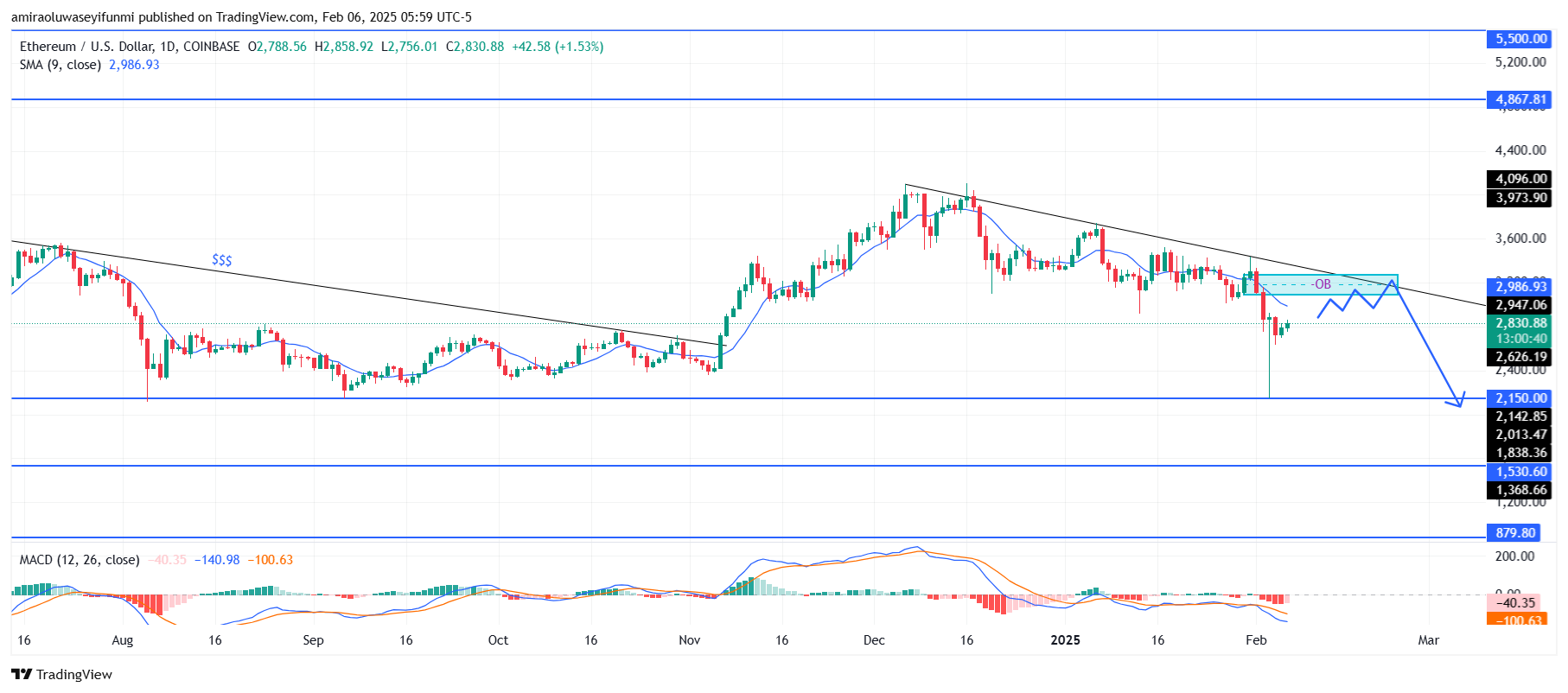Click the Dec label on time axis
The width and height of the screenshot is (1568, 693).
click(874, 640)
